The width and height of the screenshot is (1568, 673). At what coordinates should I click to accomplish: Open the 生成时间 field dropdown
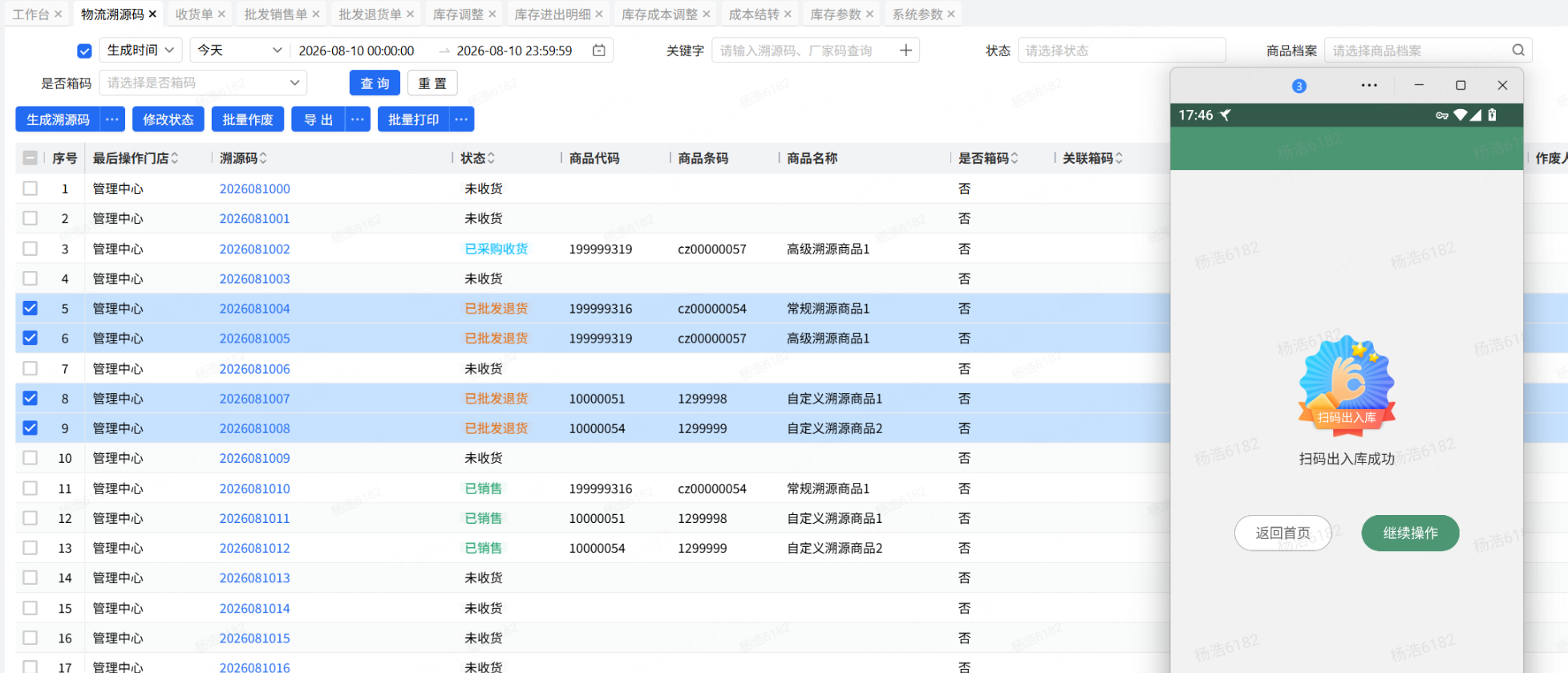click(x=140, y=50)
